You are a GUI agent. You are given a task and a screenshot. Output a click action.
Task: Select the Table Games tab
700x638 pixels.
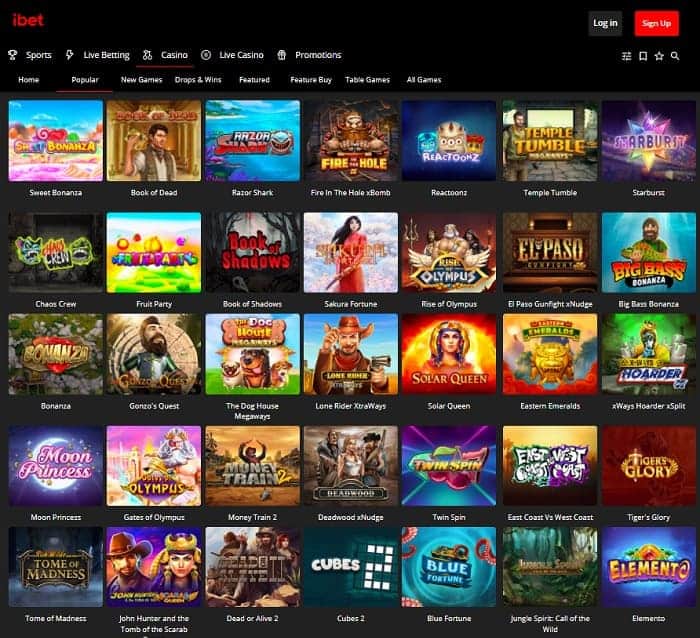[367, 80]
